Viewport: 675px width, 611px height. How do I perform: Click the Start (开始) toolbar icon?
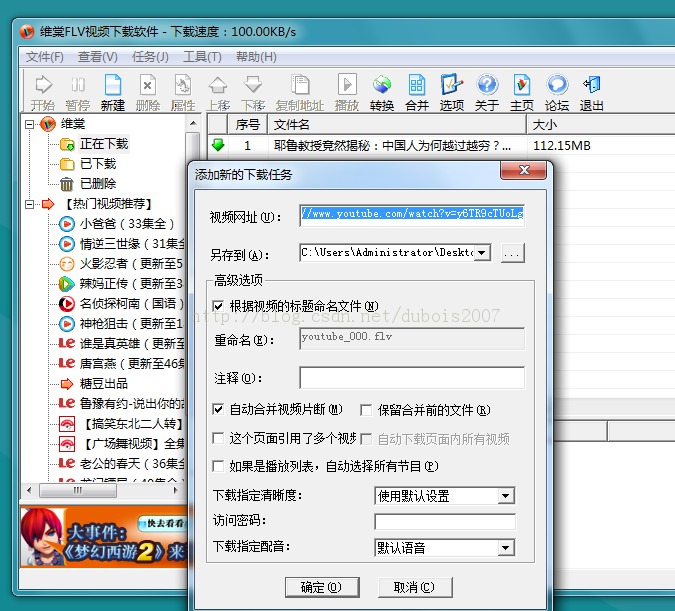point(43,92)
